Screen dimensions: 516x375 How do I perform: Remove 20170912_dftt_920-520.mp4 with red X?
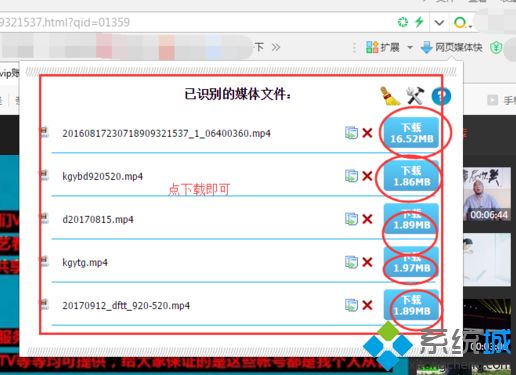[367, 305]
